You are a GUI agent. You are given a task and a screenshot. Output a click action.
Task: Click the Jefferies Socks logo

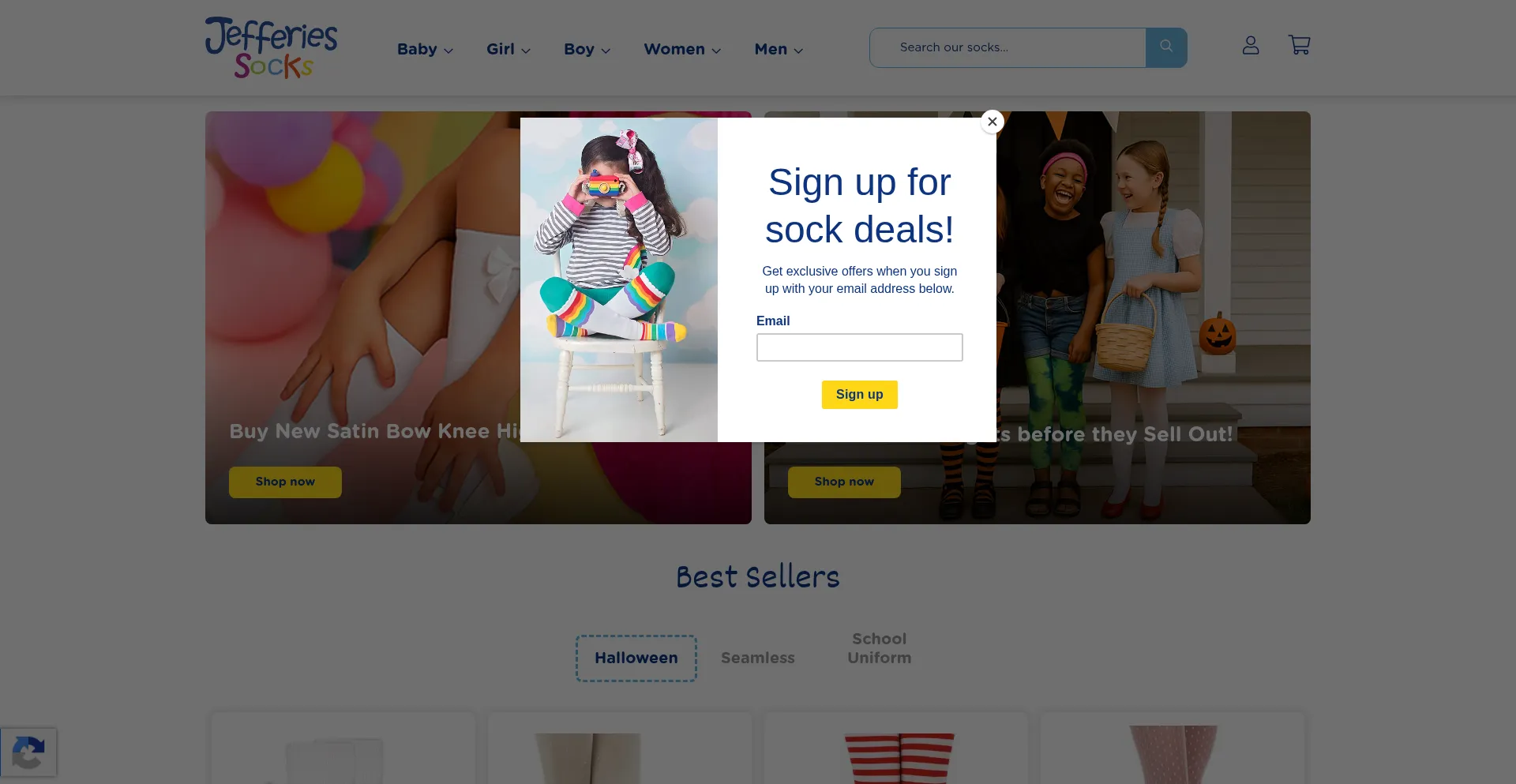[x=271, y=47]
